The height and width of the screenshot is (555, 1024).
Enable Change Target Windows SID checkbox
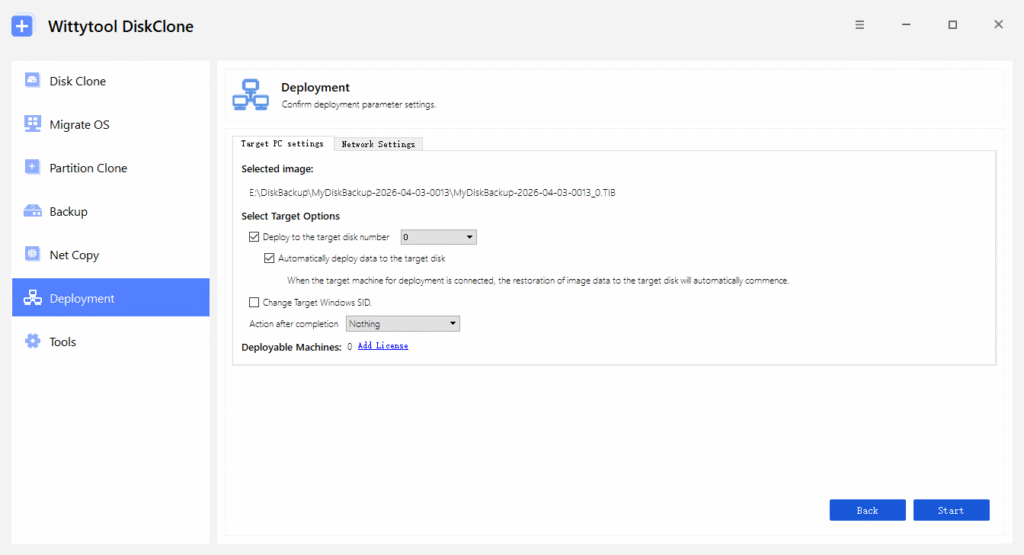(x=254, y=302)
